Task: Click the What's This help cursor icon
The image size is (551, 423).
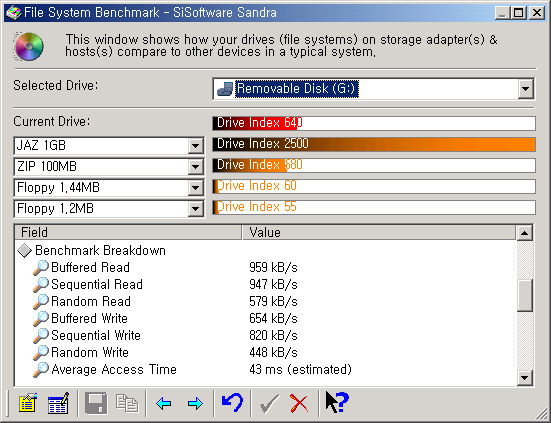Action: pos(336,402)
